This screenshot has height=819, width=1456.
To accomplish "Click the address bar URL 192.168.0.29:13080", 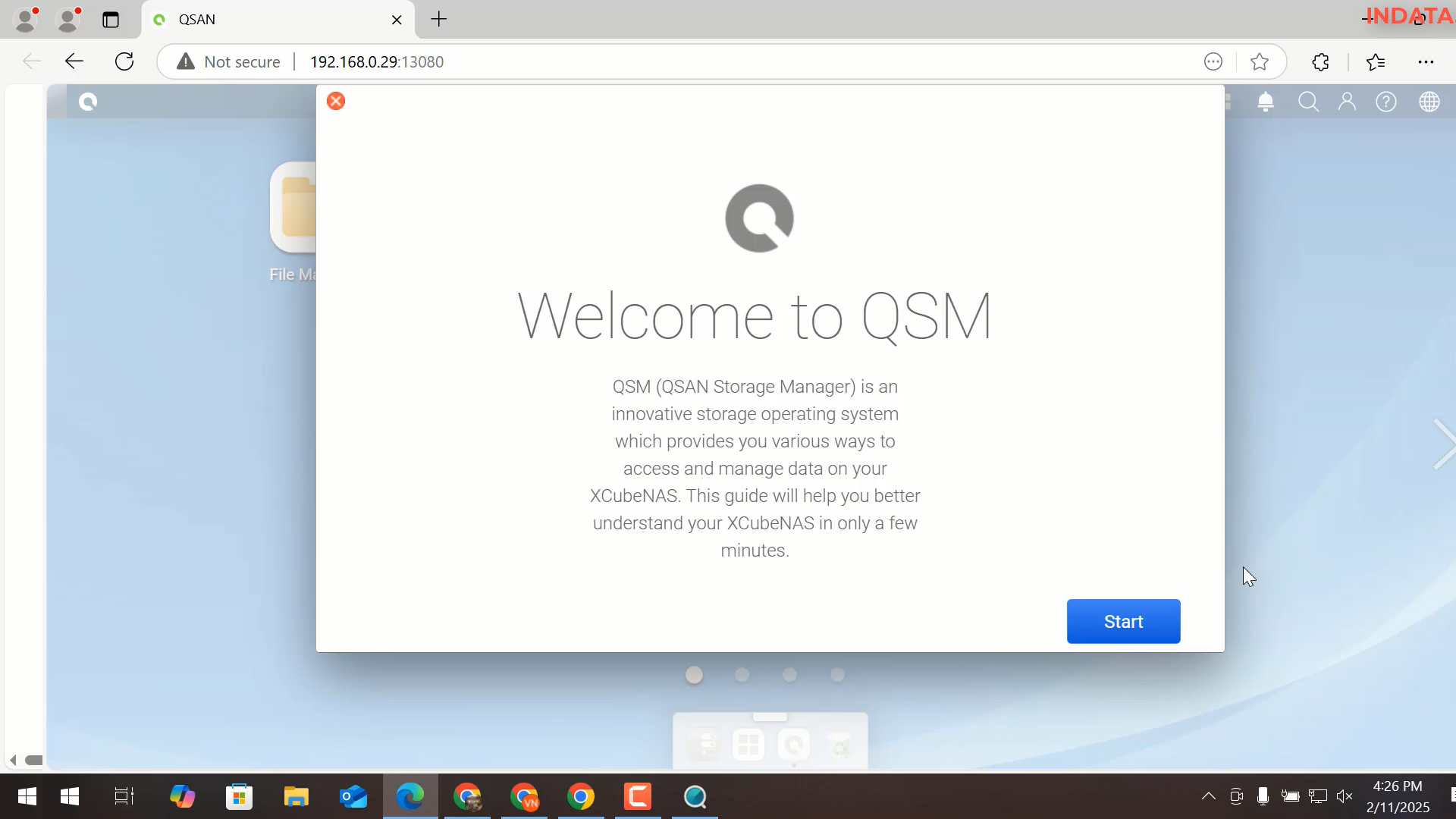I will tap(377, 61).
